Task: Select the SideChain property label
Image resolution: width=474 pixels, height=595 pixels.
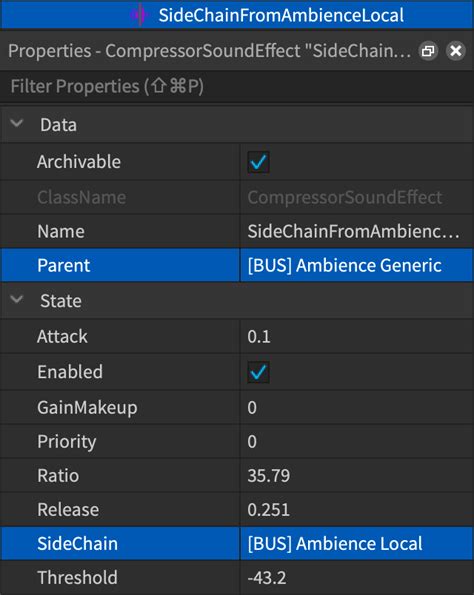Action: coord(77,543)
